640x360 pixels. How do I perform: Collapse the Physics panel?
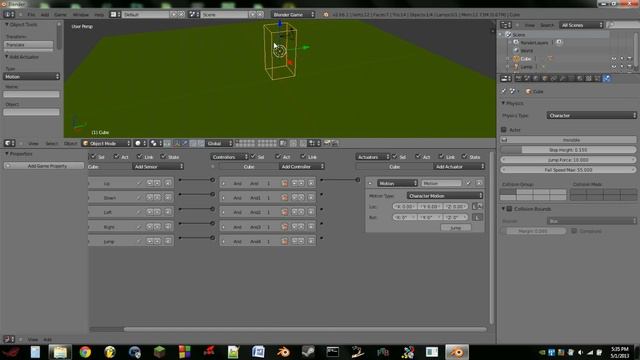503,103
